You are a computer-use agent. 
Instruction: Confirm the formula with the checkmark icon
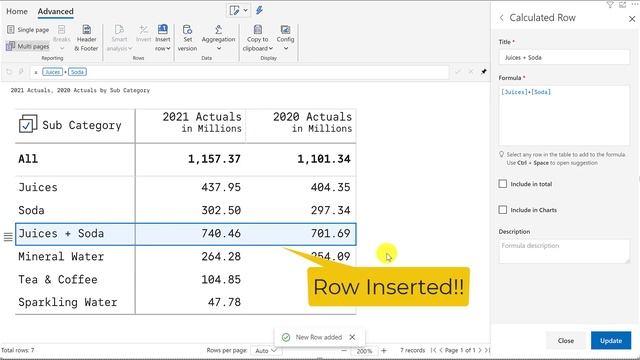pos(458,72)
